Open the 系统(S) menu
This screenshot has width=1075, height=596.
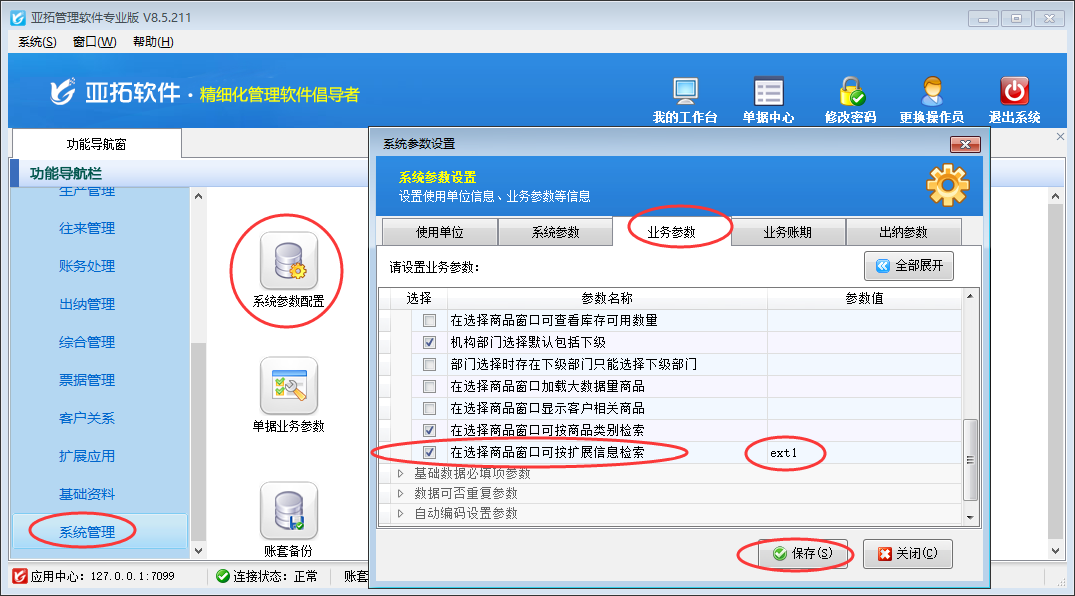click(37, 41)
